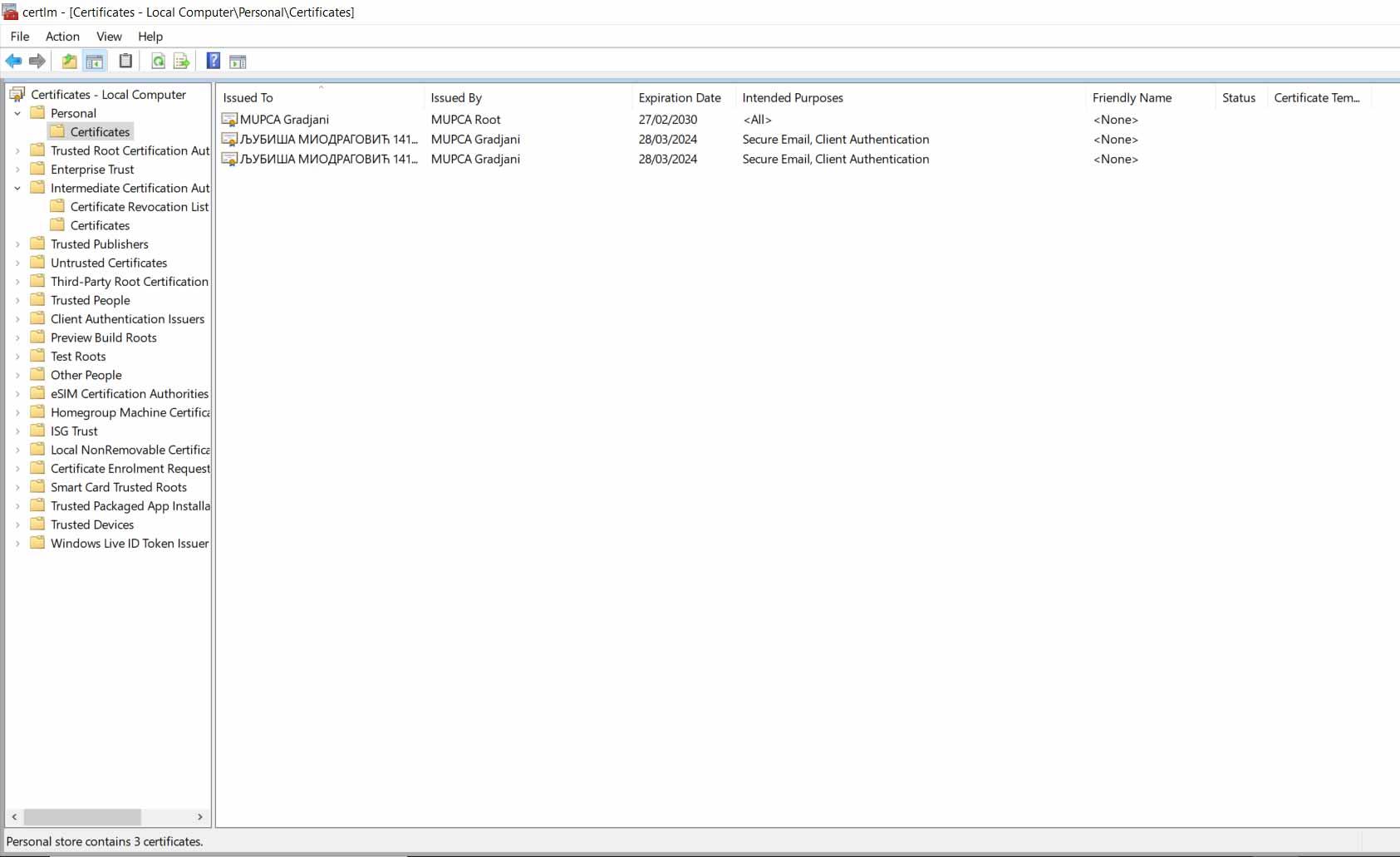Click the MUPCA Gradjani certificate icon

(x=229, y=120)
